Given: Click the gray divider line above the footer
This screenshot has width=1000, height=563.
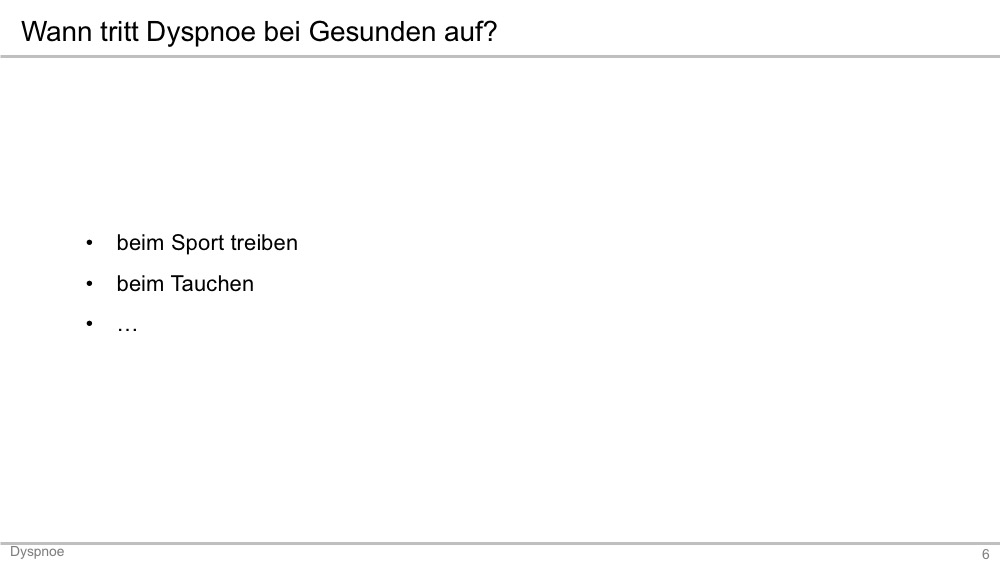Looking at the screenshot, I should 500,543.
